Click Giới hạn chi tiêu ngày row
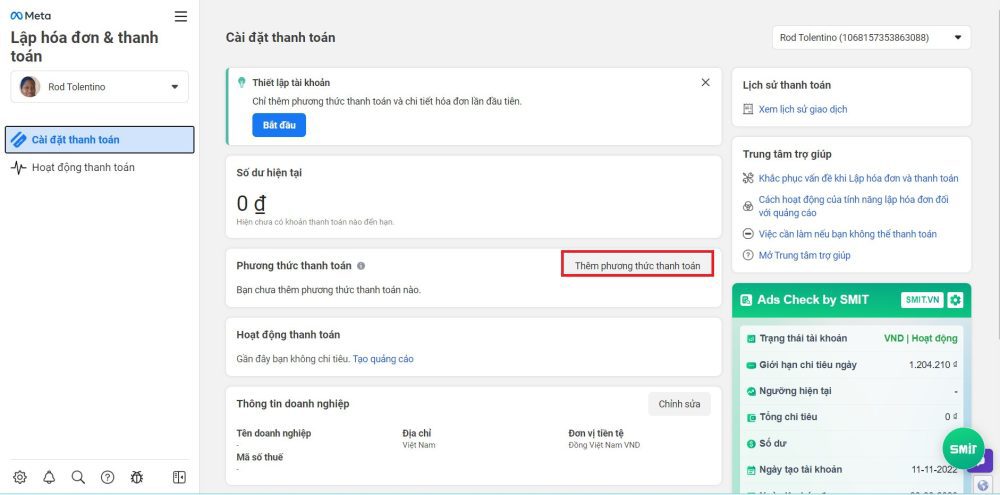1000x495 pixels. tap(852, 365)
